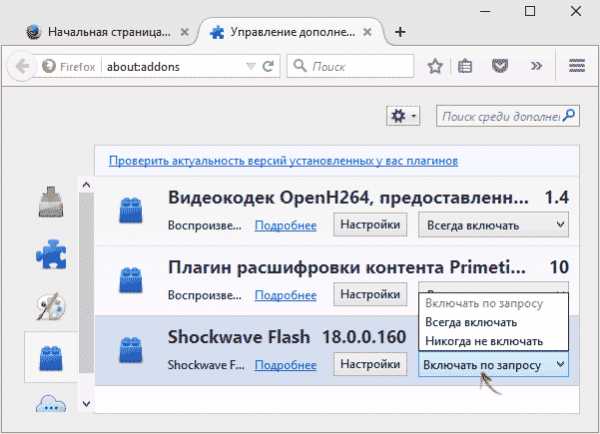
Task: Close the Firefox window
Action: 576,11
